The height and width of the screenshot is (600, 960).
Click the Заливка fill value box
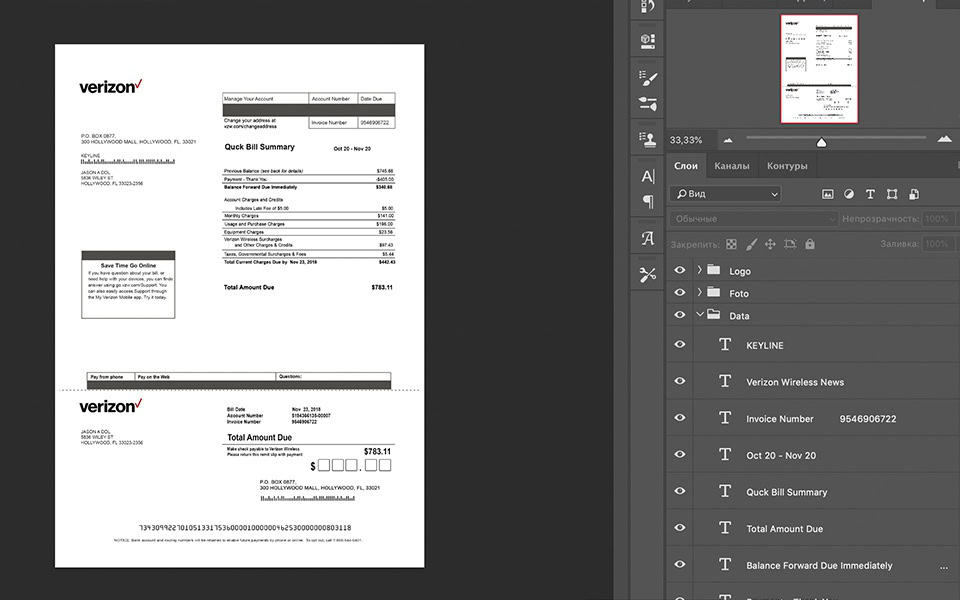(x=937, y=244)
